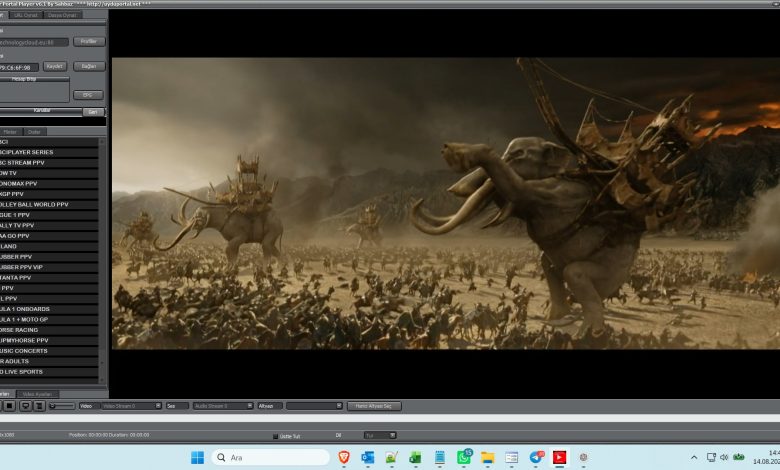Select SCIPLAYER SERIES category
The width and height of the screenshot is (780, 470).
click(49, 152)
